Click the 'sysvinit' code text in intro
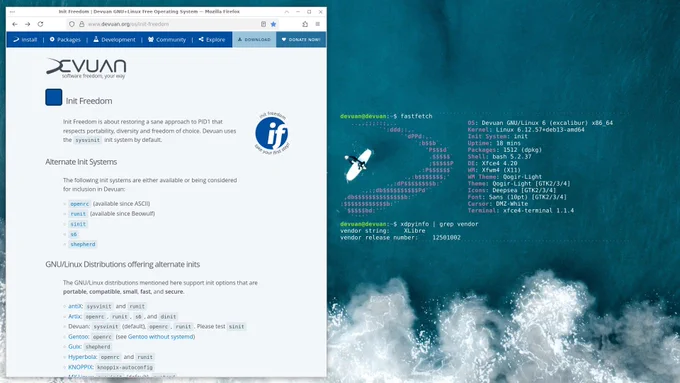This screenshot has height=383, width=680. point(88,140)
